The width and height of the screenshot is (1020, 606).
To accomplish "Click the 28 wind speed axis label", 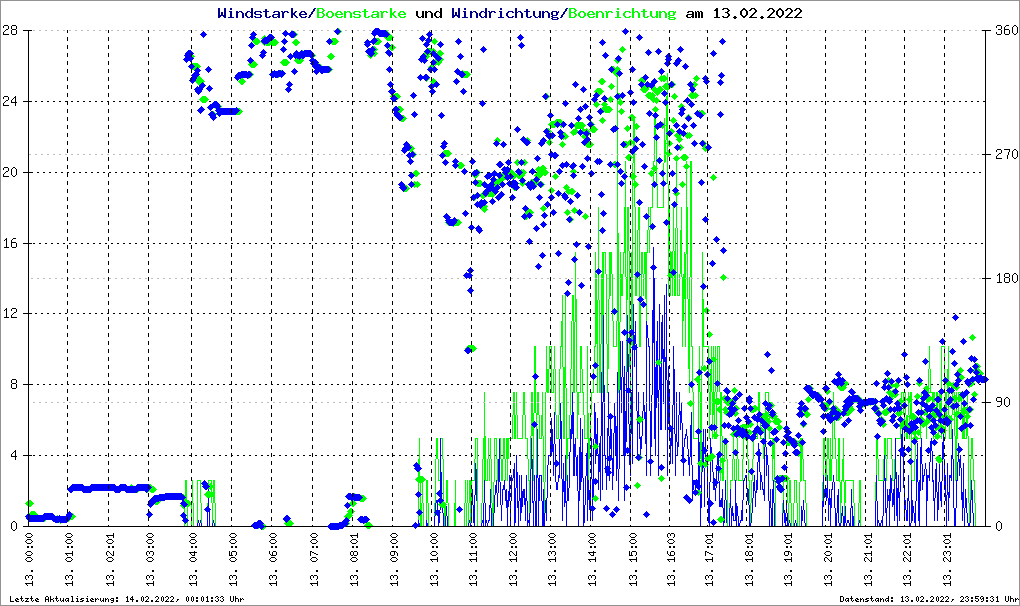I will tap(12, 31).
